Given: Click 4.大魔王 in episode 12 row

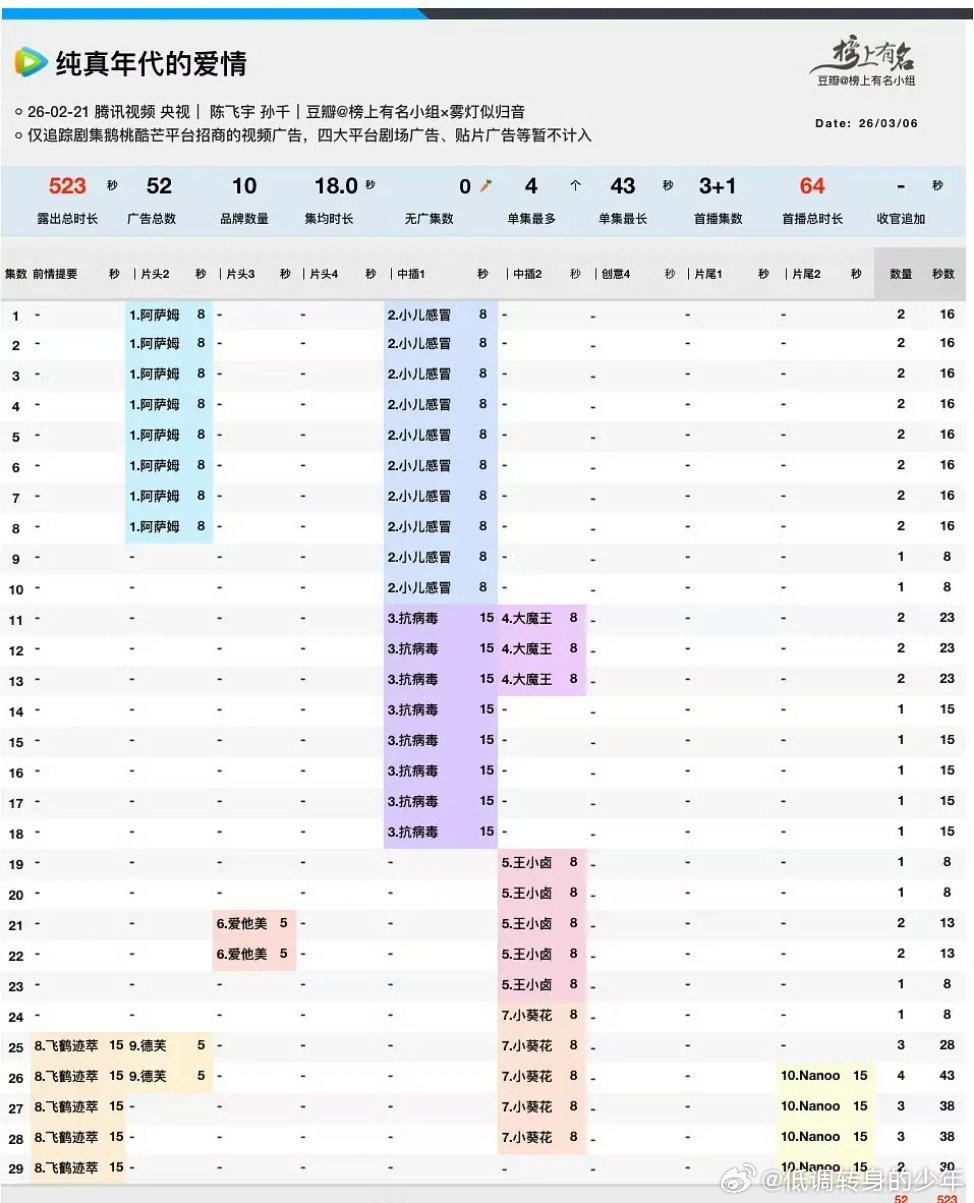Looking at the screenshot, I should point(527,649).
